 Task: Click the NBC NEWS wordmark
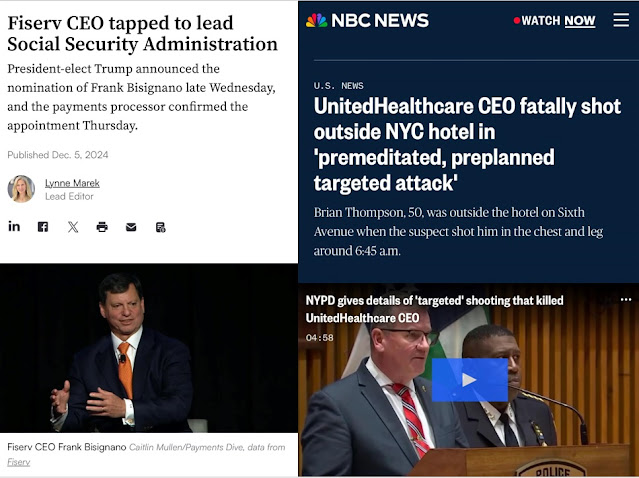tap(380, 20)
